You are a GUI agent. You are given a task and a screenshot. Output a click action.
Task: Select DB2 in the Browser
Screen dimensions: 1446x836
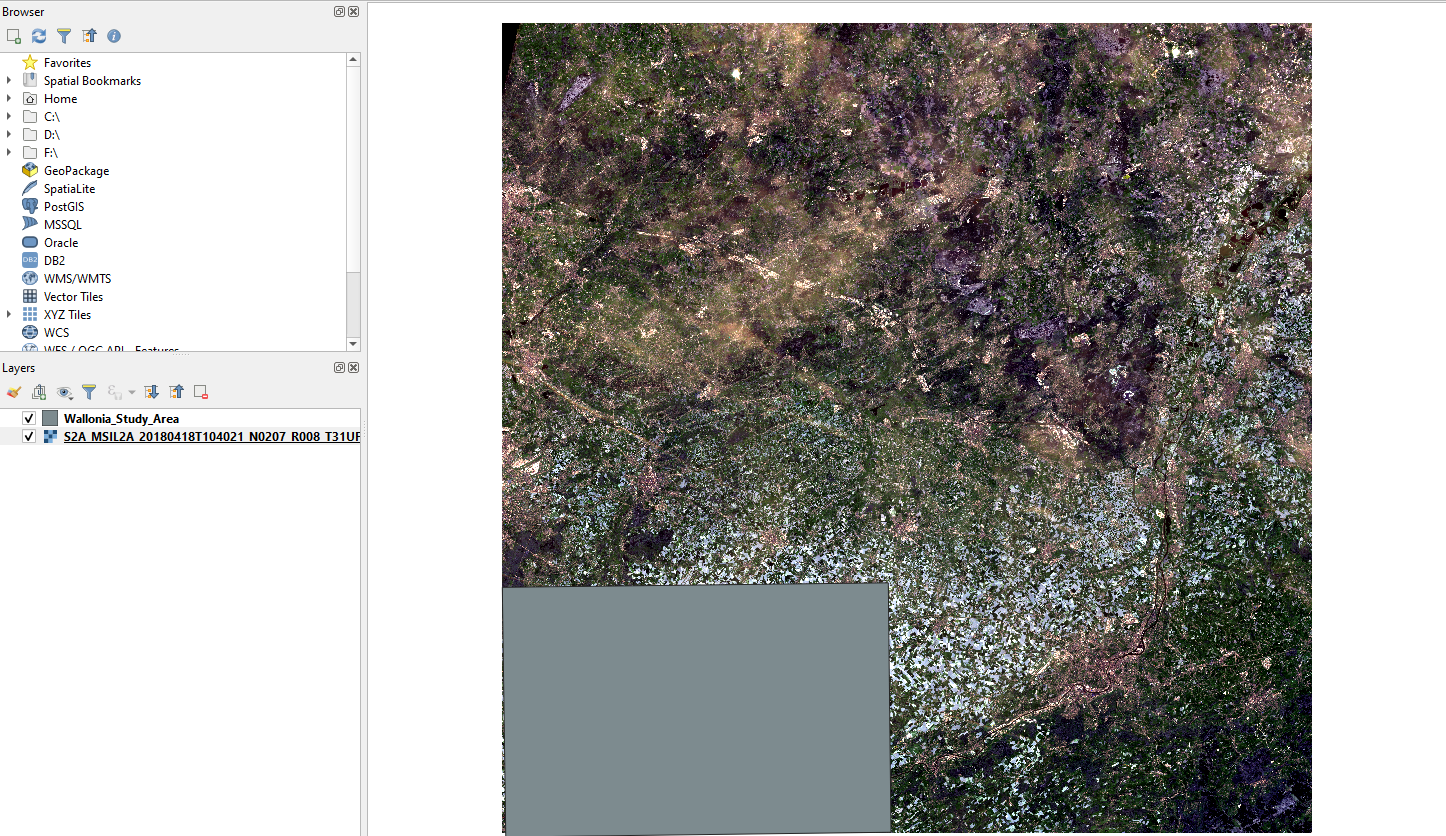tap(54, 261)
